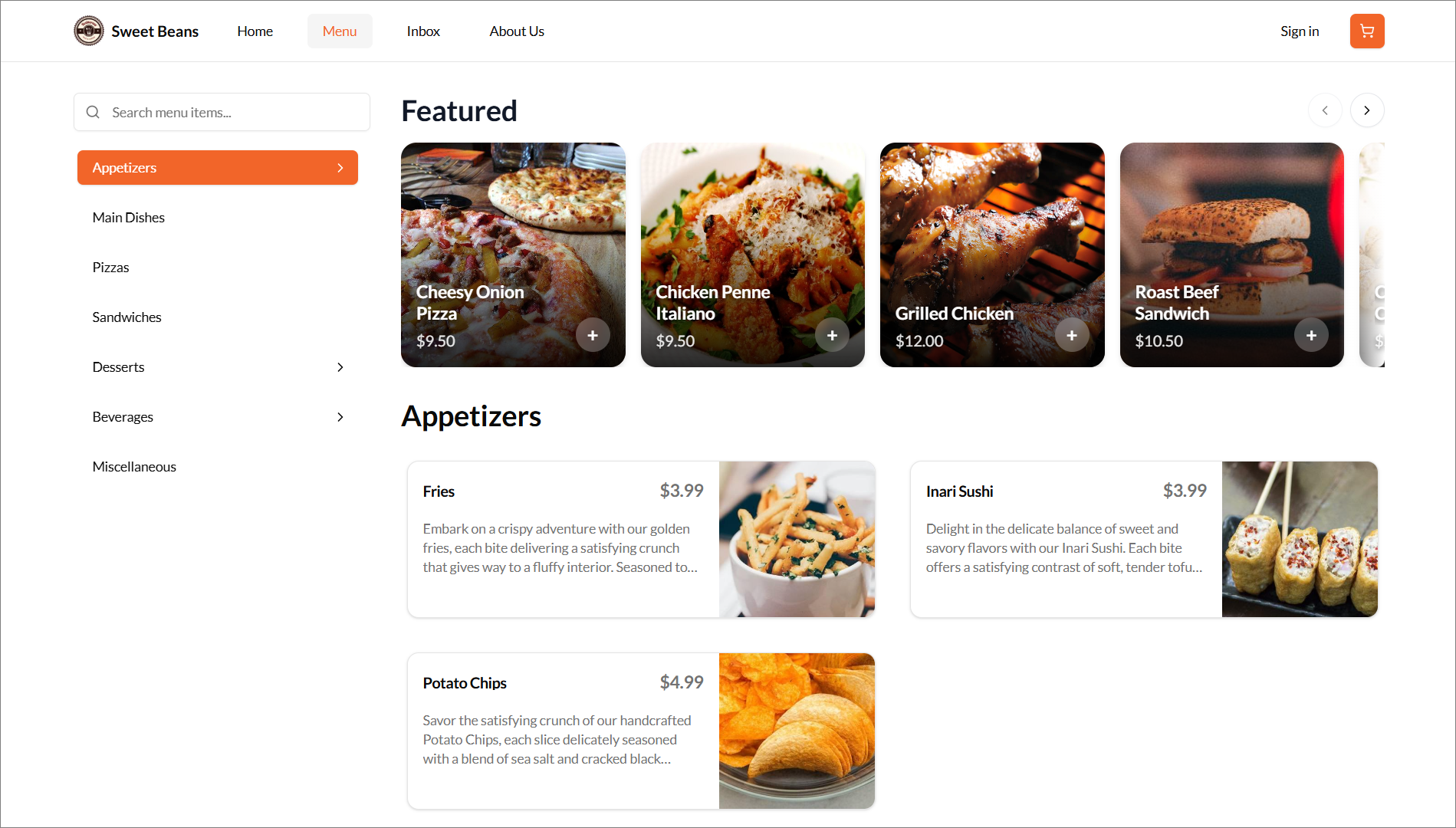1456x828 pixels.
Task: Select the Appetizers category
Action: 218,168
